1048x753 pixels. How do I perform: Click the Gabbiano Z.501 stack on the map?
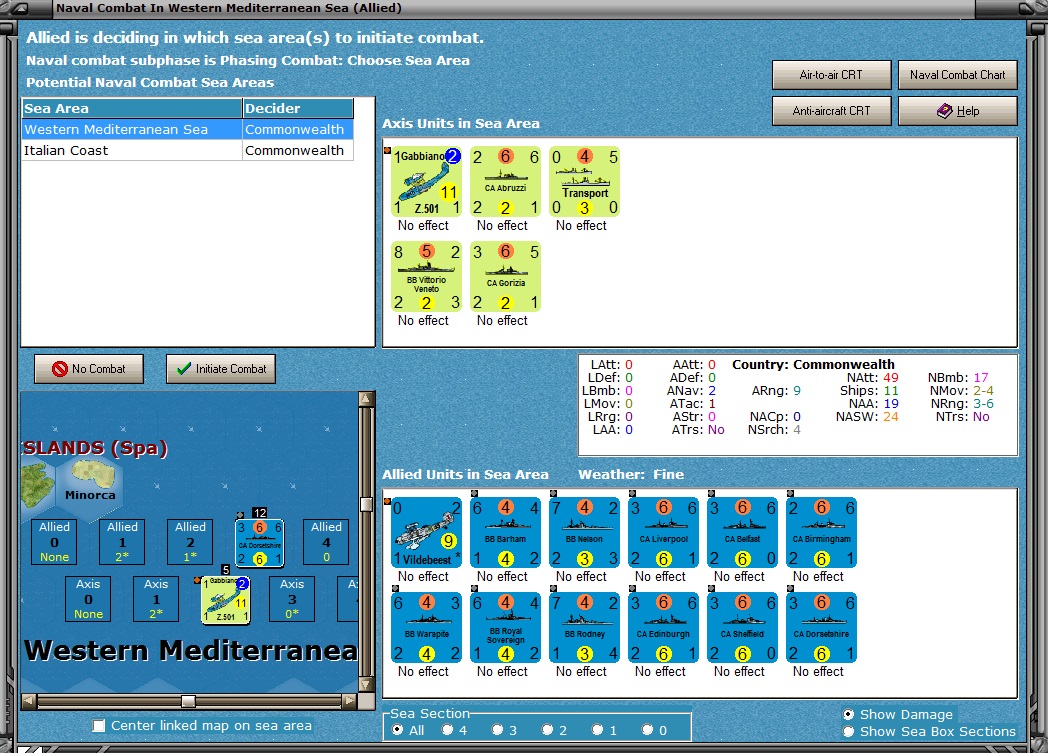tap(226, 600)
